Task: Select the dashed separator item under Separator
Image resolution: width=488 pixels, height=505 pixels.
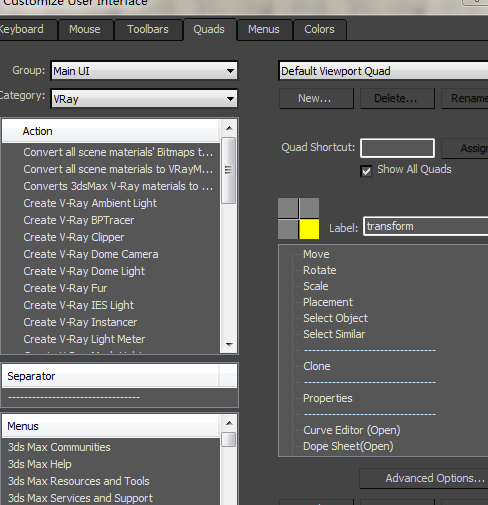Action: pyautogui.click(x=74, y=397)
